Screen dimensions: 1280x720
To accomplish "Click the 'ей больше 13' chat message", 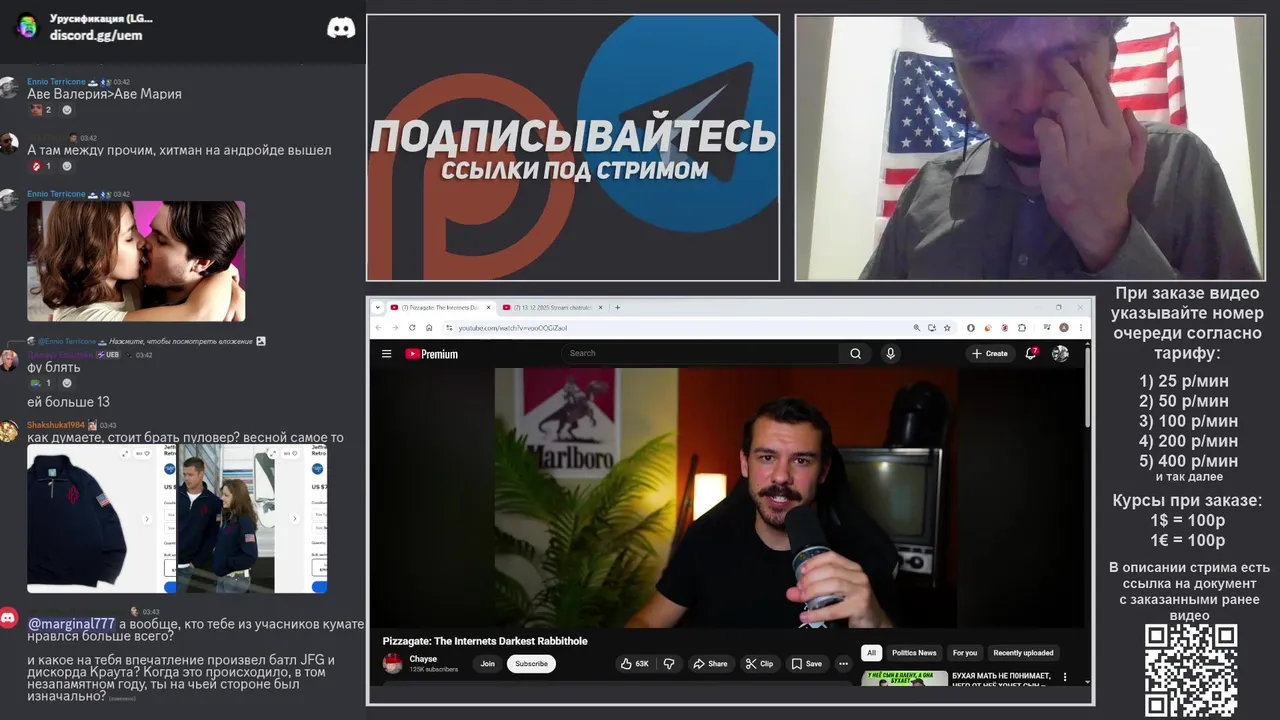I will 68,402.
